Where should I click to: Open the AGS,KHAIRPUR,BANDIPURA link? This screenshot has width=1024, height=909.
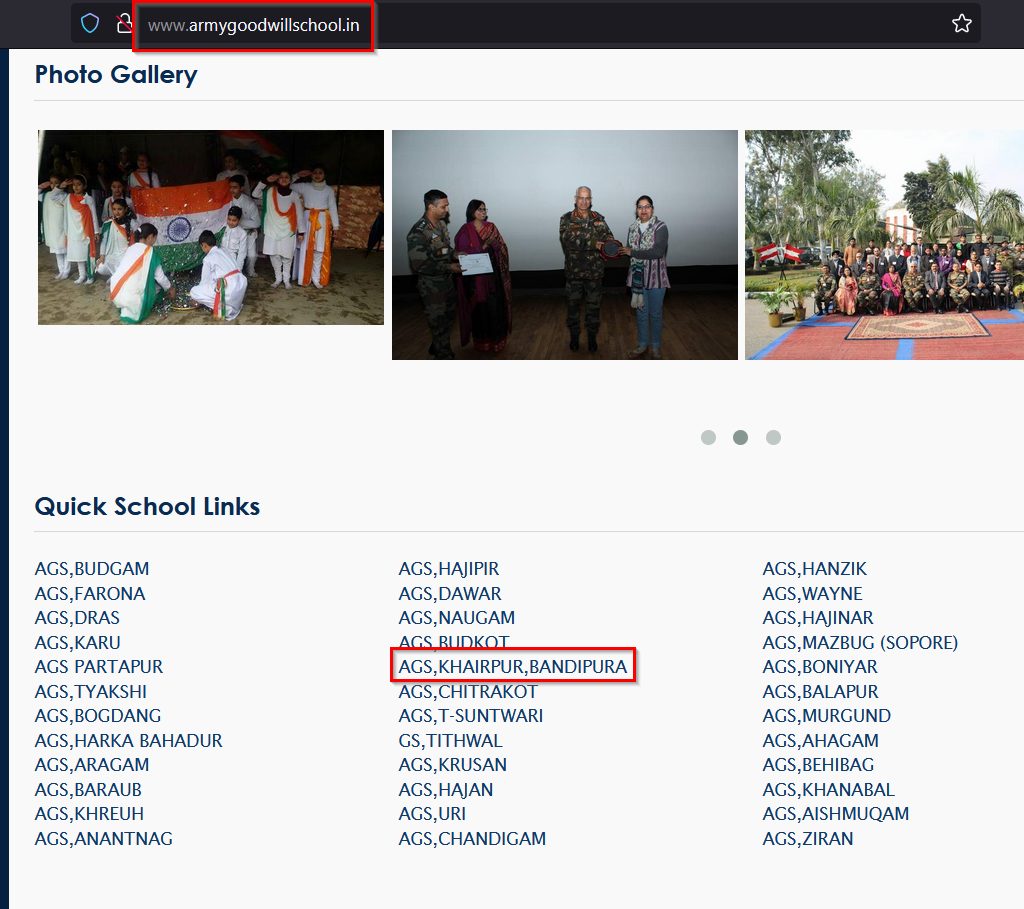pyautogui.click(x=512, y=667)
